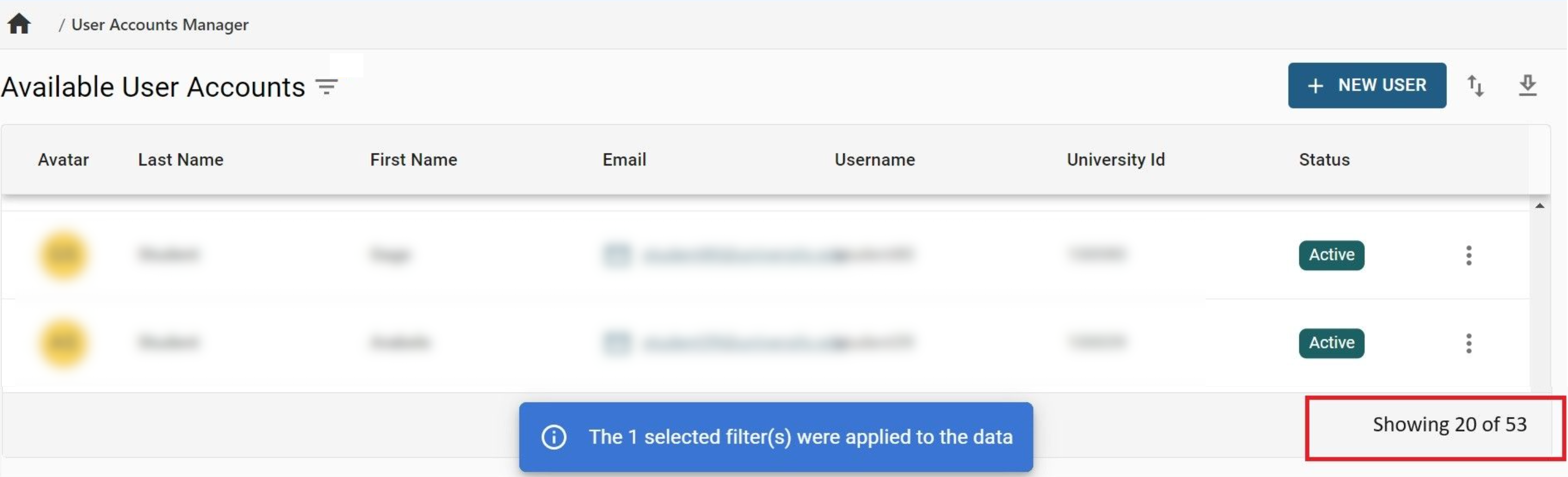Sort by First Name column header

413,160
